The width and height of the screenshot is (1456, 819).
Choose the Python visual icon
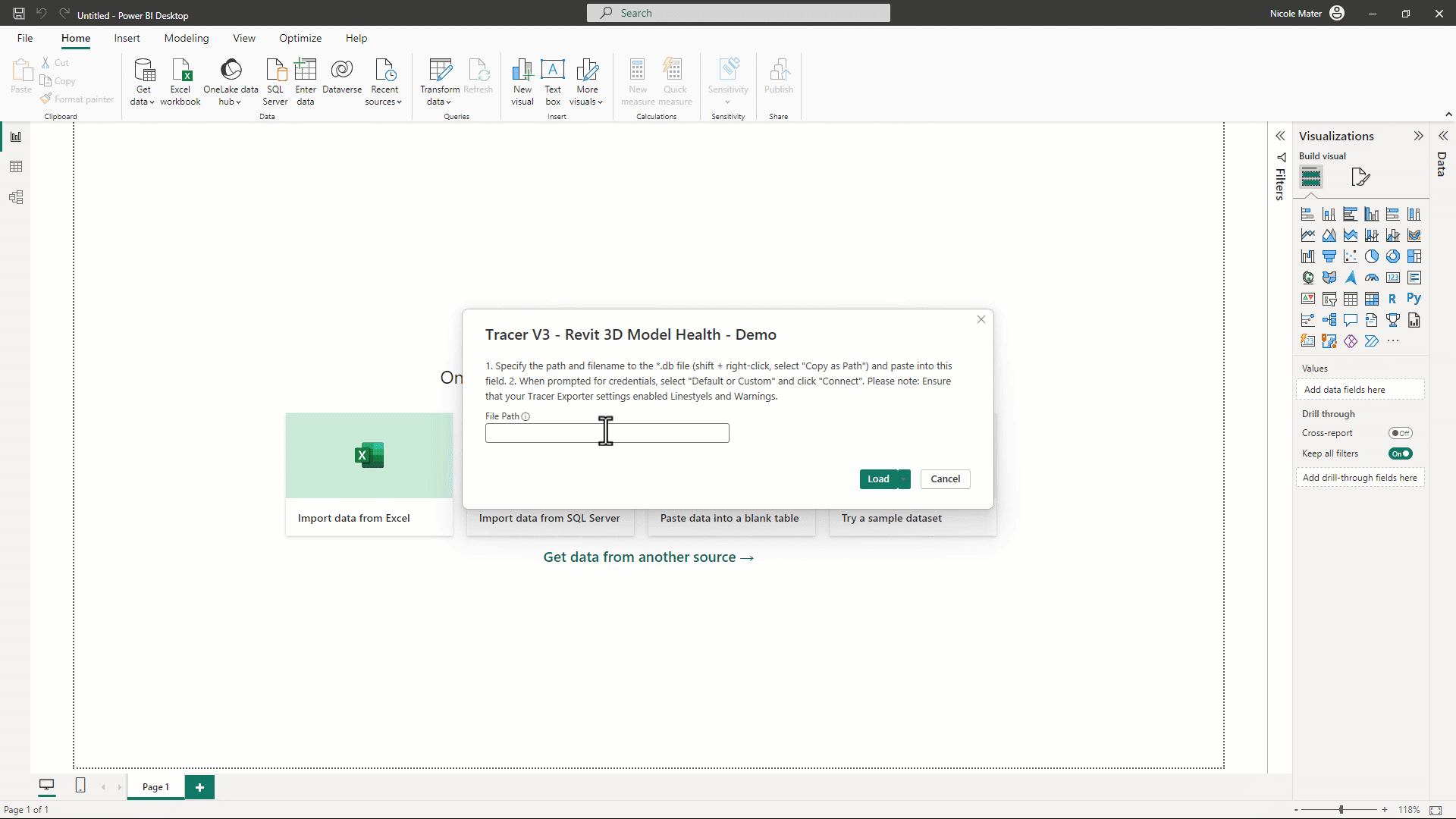tap(1414, 299)
